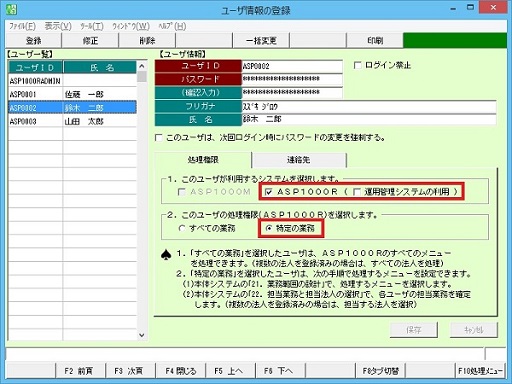Click the 確認入力 password field
The image size is (512, 384).
[x=292, y=92]
